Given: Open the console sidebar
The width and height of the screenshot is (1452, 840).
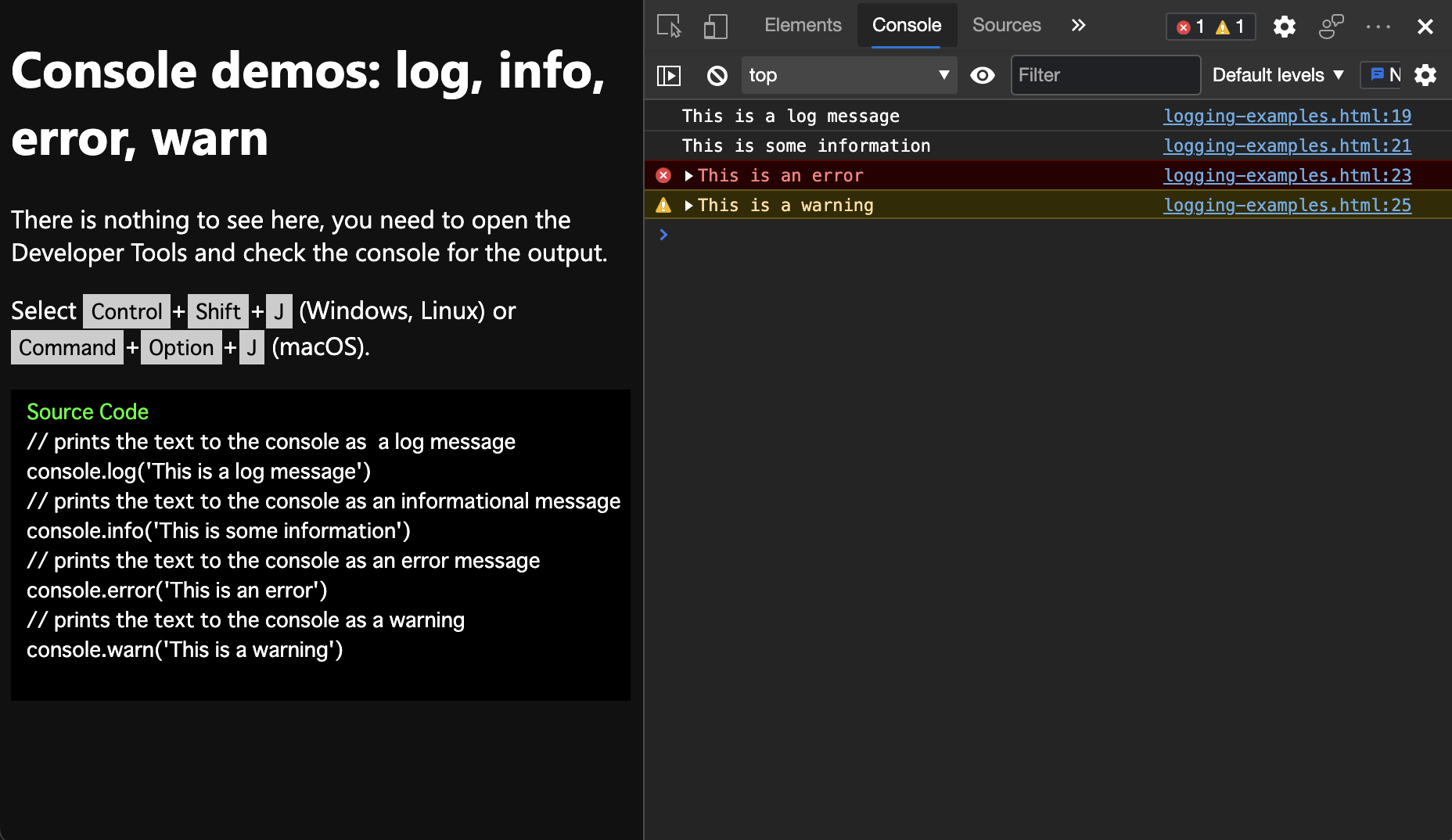Looking at the screenshot, I should click(x=670, y=75).
